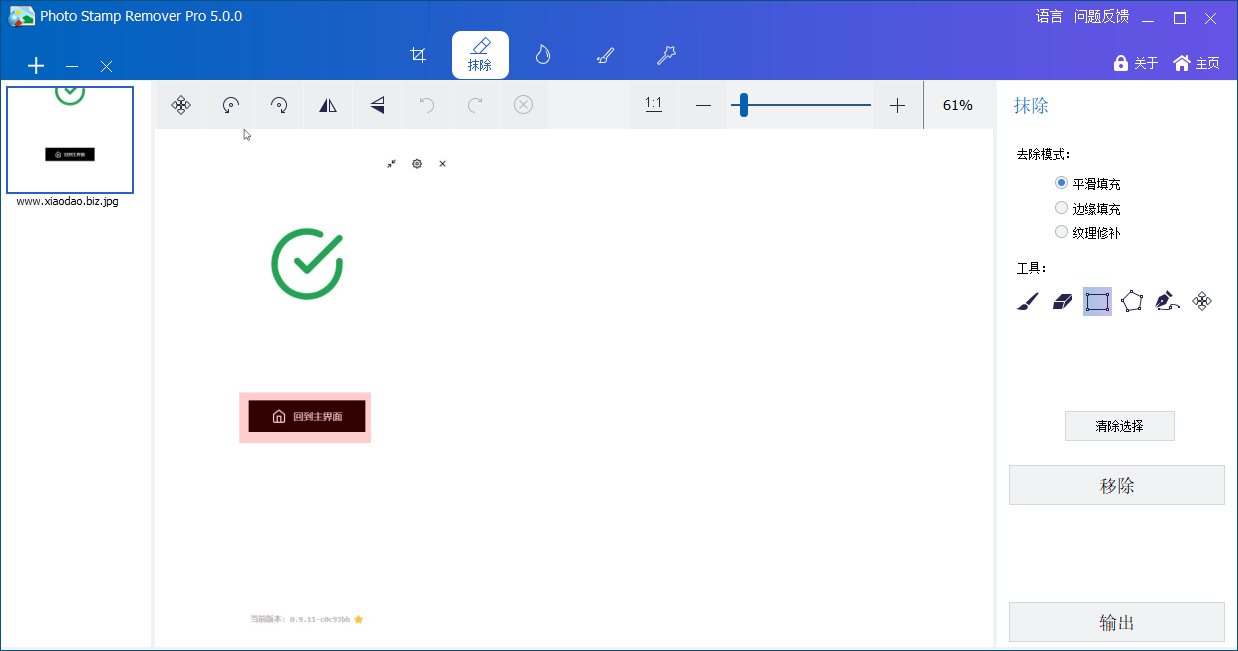Pick the rectangle selection tool
Viewport: 1238px width, 651px height.
[1097, 301]
